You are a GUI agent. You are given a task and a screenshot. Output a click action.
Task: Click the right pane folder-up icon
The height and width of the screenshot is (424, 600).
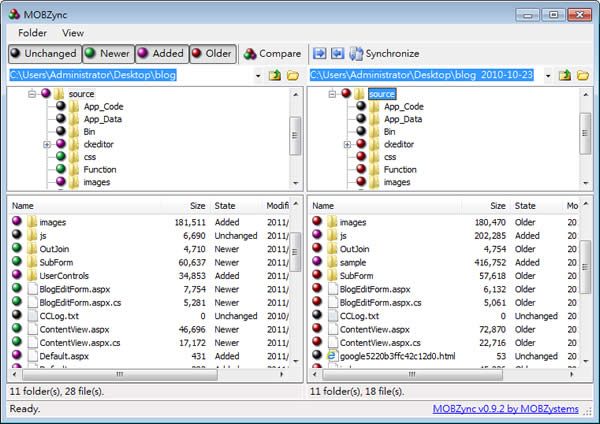[565, 75]
